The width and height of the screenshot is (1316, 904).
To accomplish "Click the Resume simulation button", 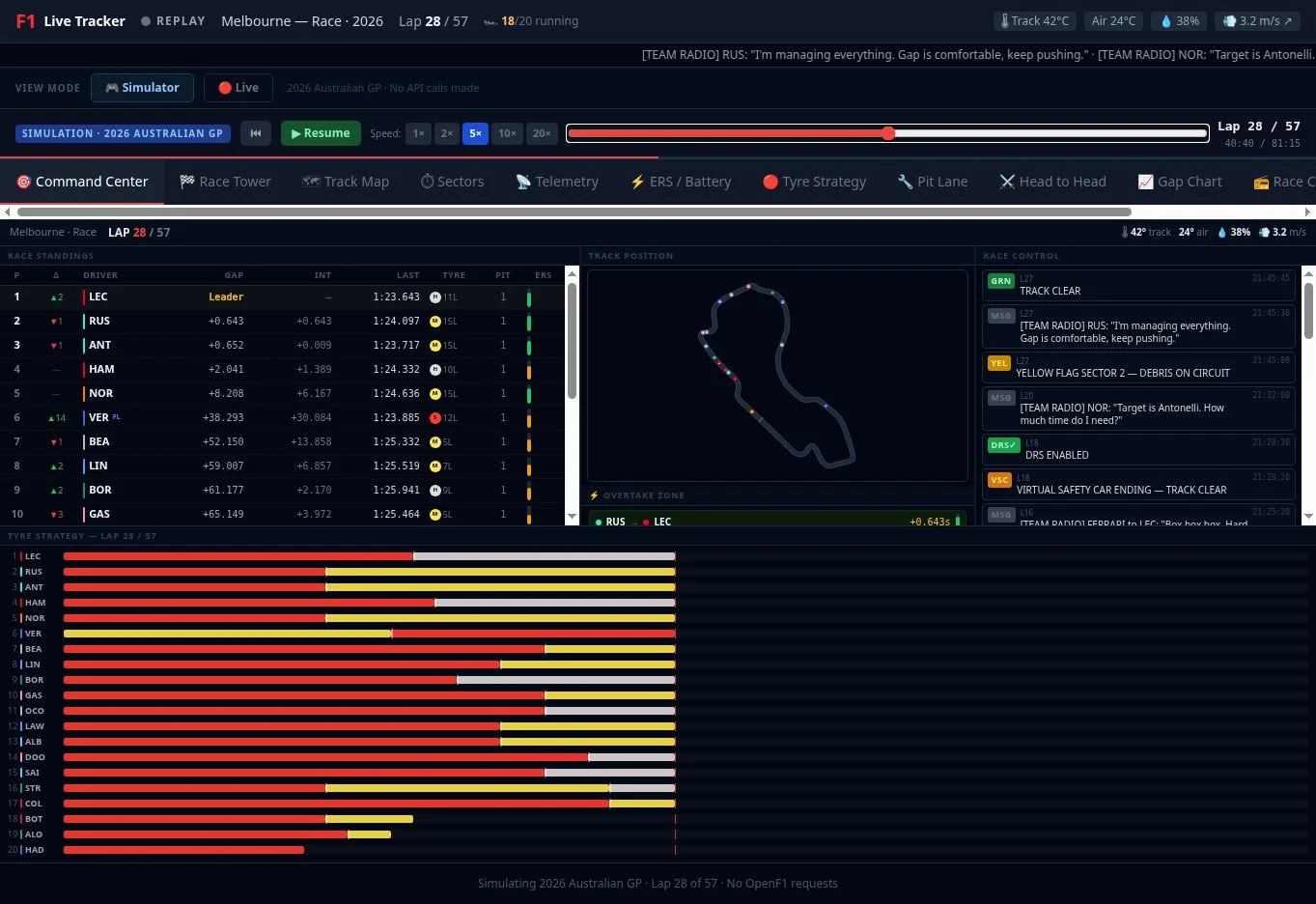I will [x=321, y=133].
